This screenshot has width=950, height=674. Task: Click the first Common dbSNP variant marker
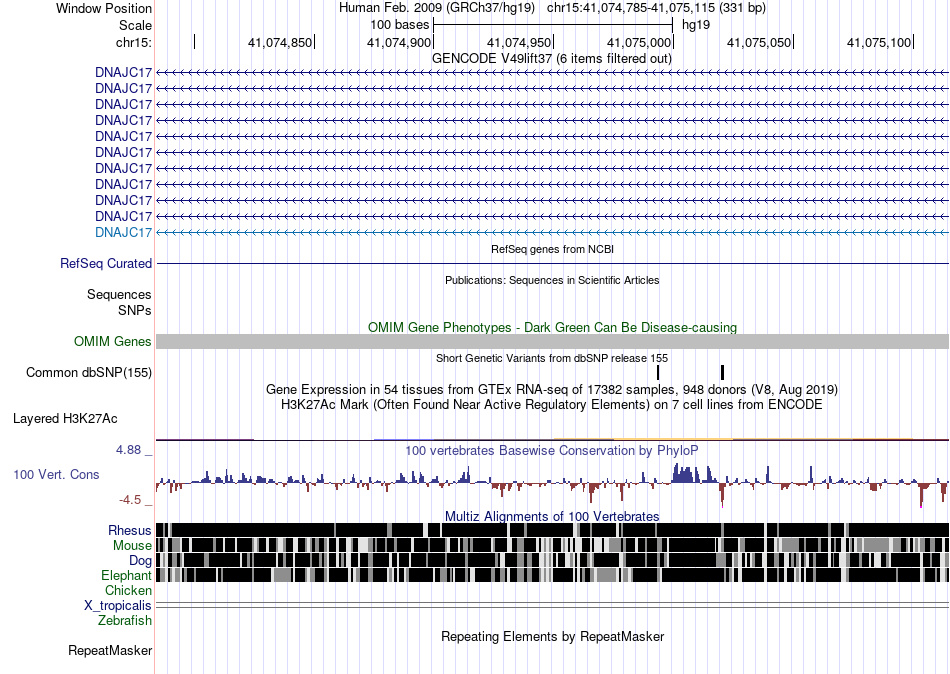pyautogui.click(x=658, y=372)
